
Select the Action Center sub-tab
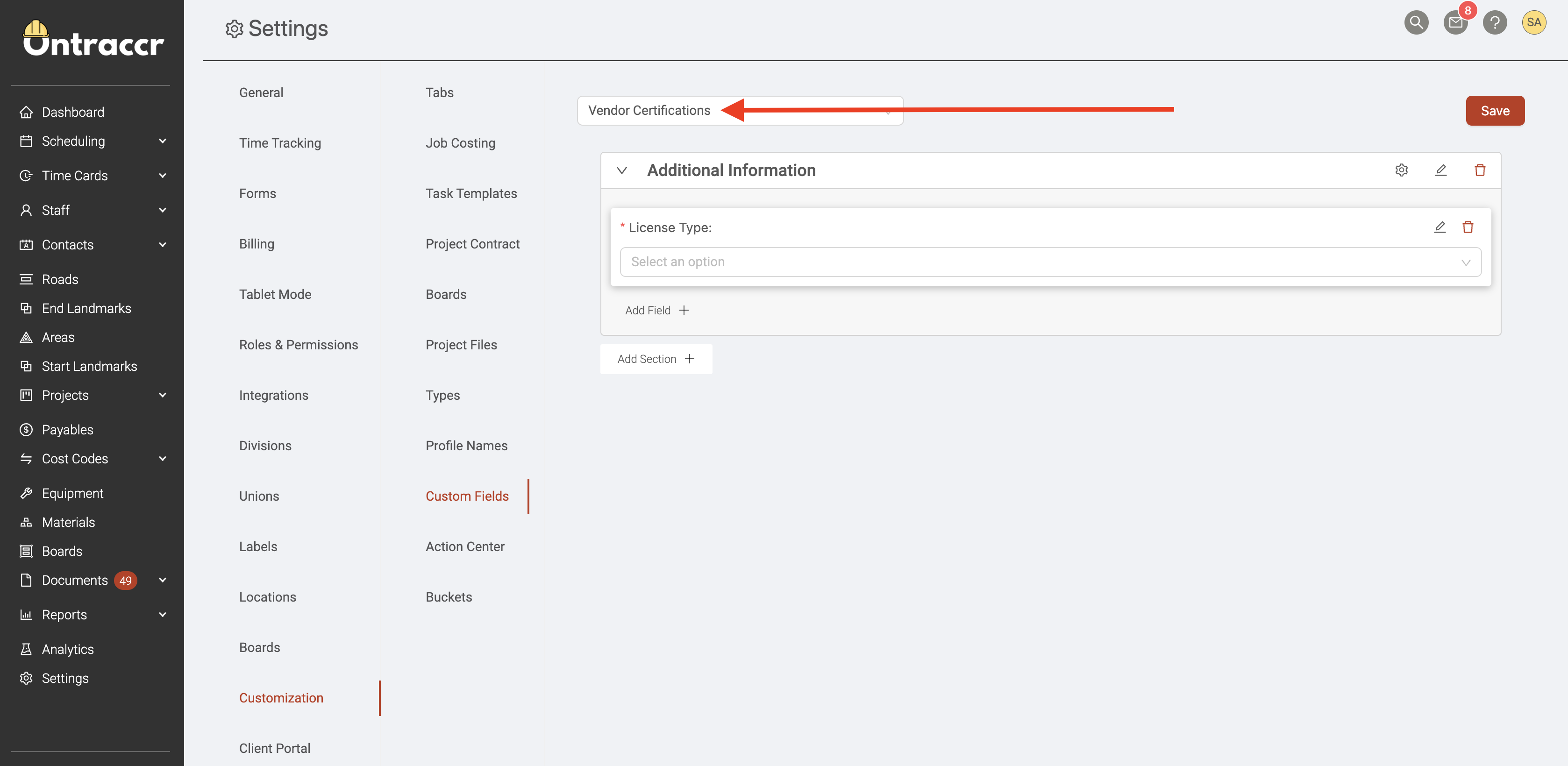click(x=465, y=547)
